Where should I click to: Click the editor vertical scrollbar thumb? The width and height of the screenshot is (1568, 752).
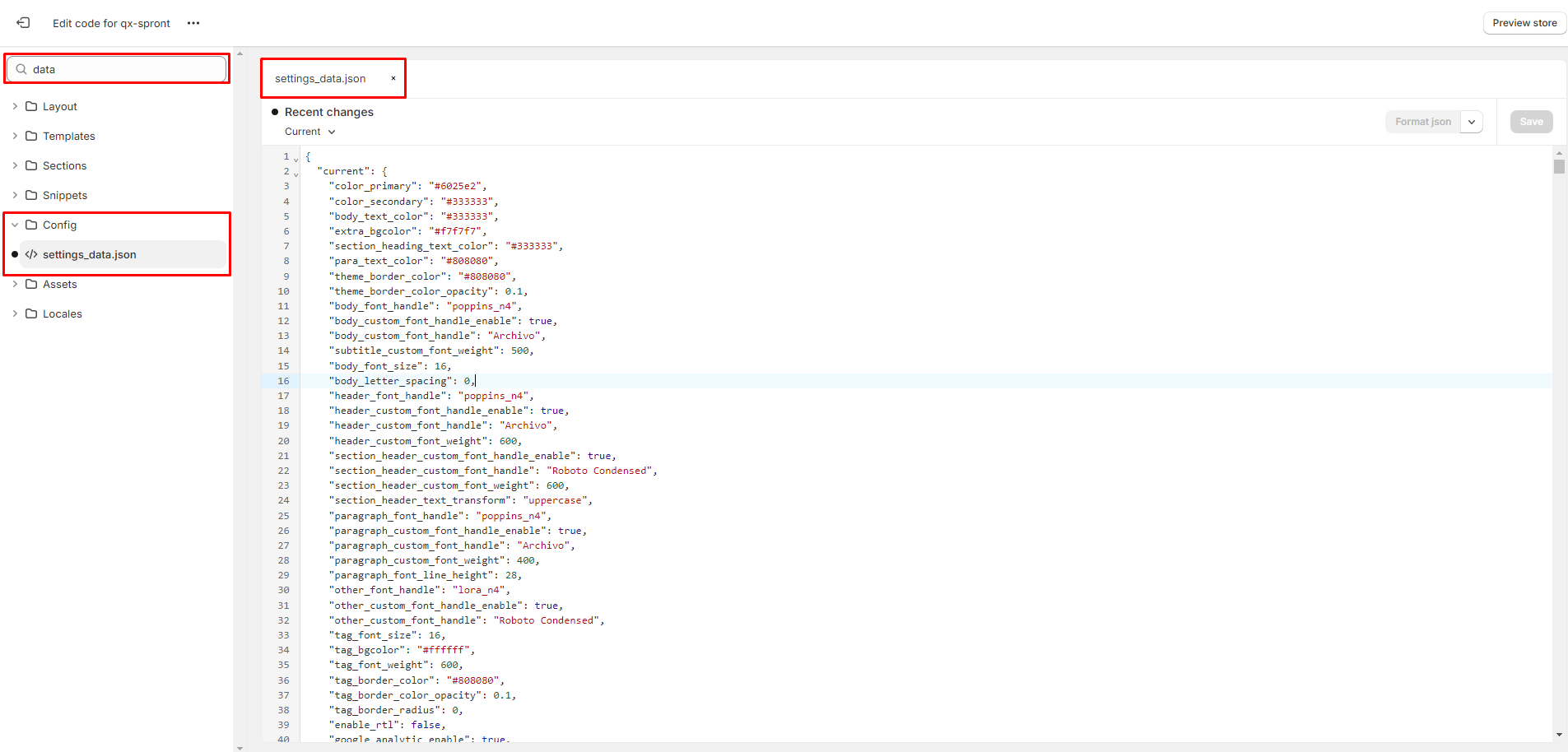pyautogui.click(x=1559, y=166)
